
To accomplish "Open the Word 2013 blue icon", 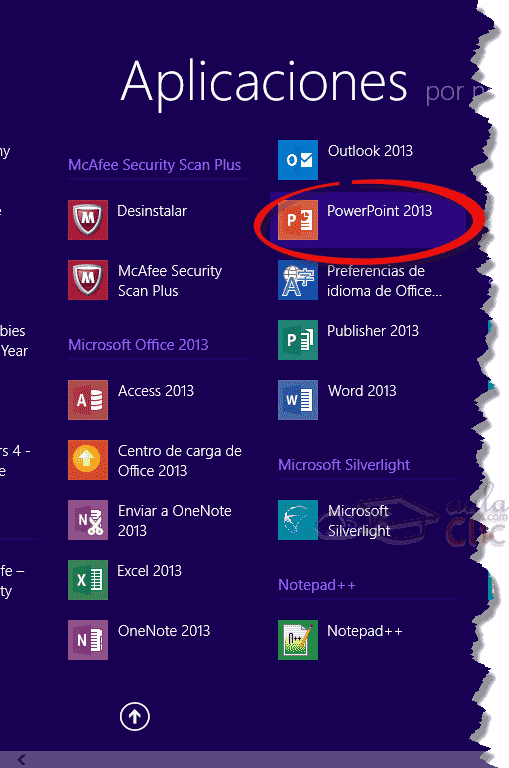I will [298, 400].
